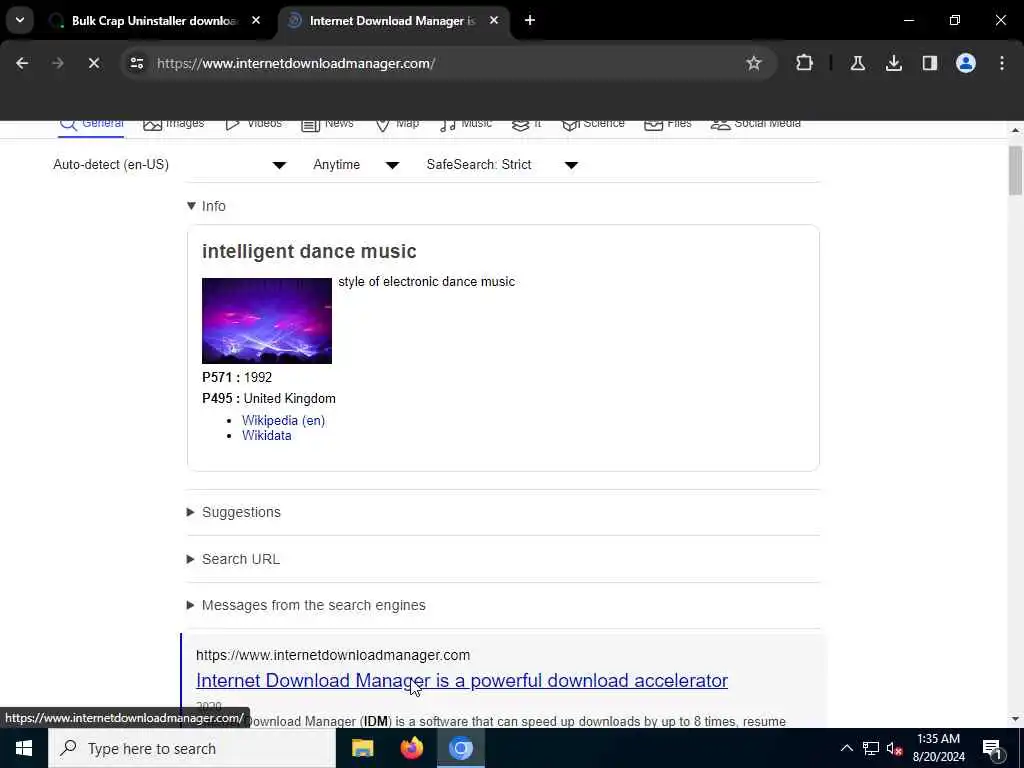Open Chrome Labs flask icon
The height and width of the screenshot is (768, 1024).
click(857, 63)
